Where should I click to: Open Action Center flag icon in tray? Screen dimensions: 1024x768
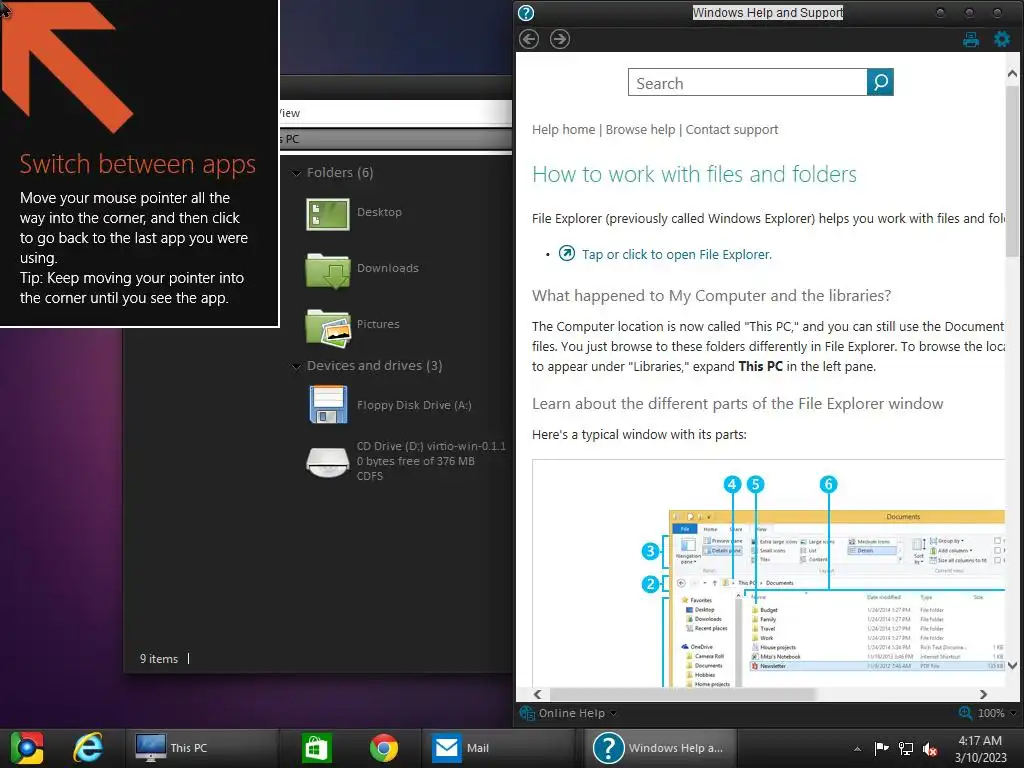[882, 748]
